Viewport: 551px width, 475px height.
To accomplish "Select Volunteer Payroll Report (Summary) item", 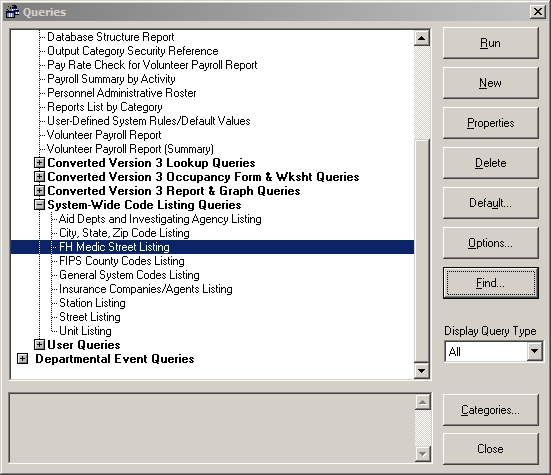I will point(130,149).
